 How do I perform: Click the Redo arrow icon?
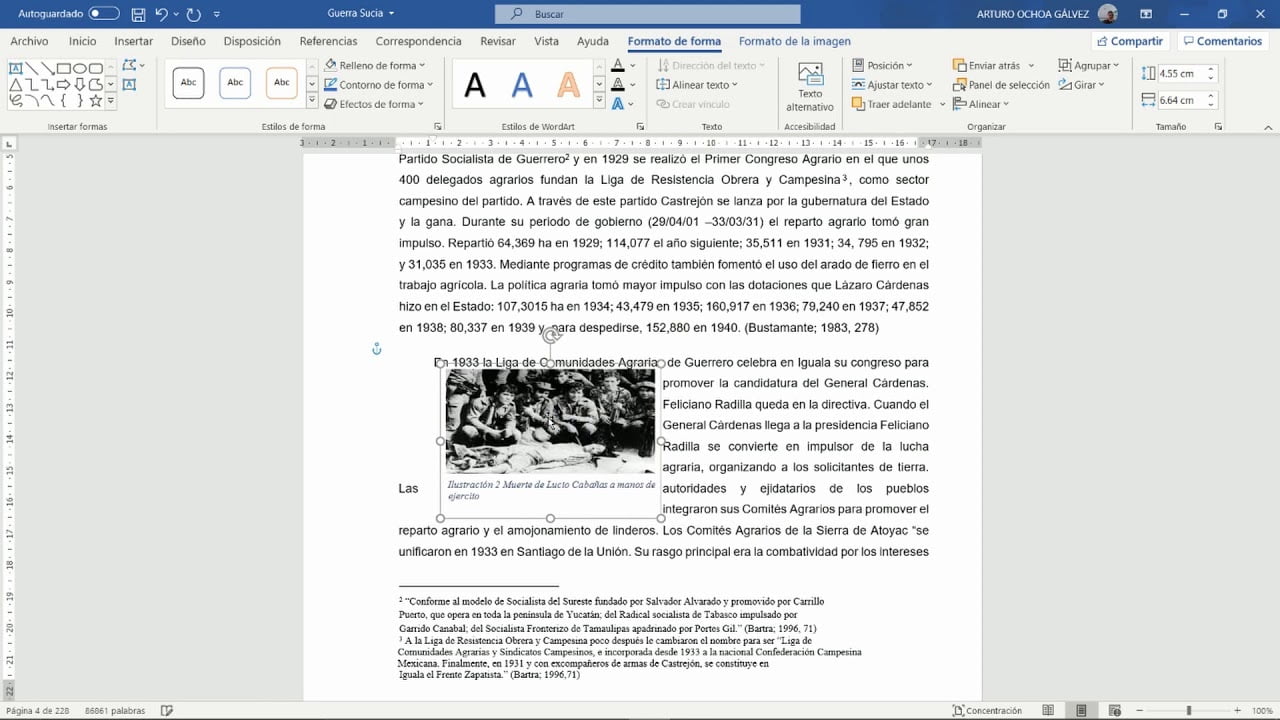coord(193,14)
